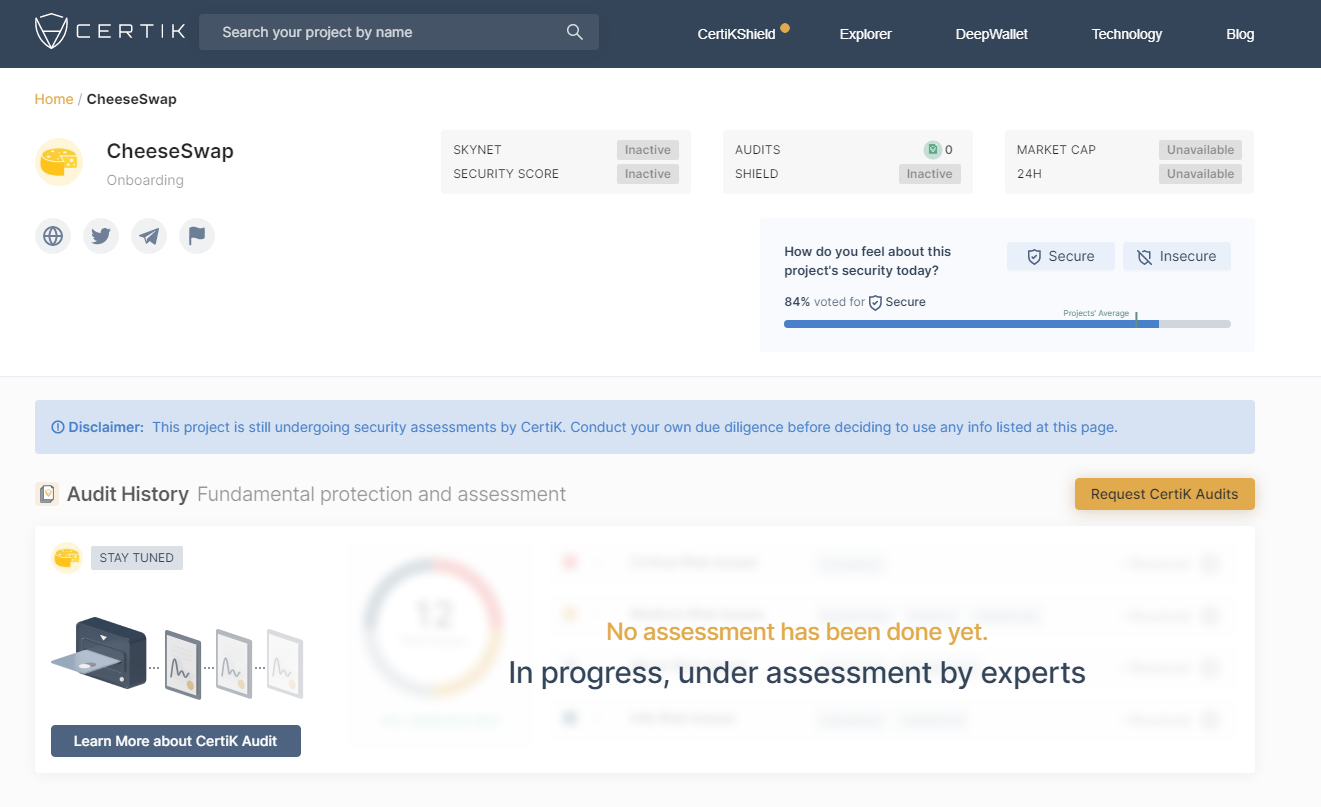Click the Request CertiK Audits button

1164,494
